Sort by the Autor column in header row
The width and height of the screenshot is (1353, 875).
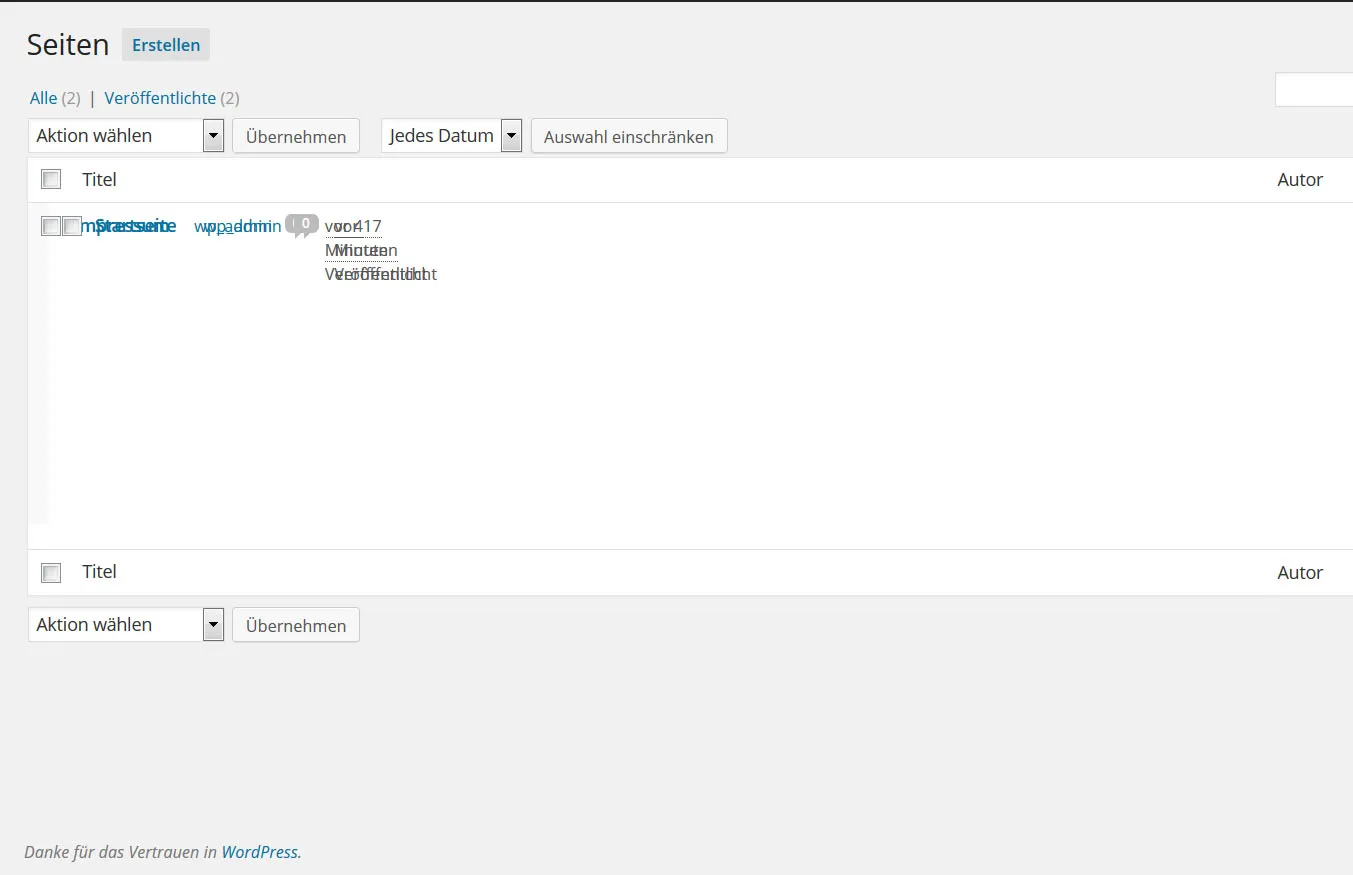[x=1300, y=179]
